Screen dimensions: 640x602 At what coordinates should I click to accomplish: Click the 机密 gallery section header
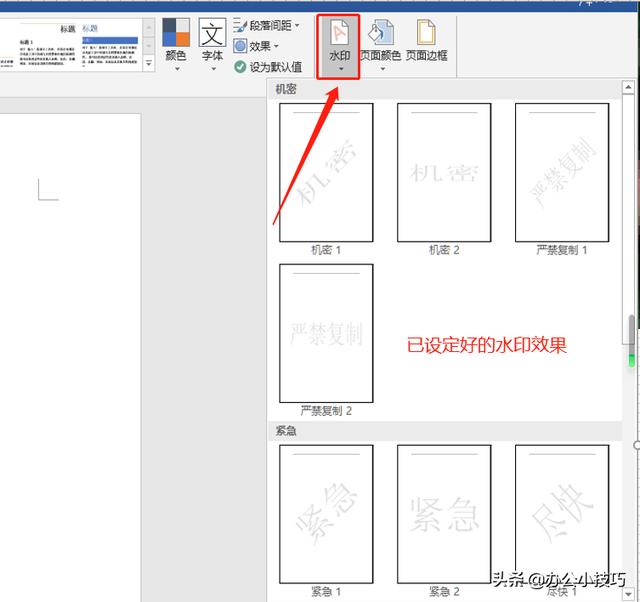(445, 89)
